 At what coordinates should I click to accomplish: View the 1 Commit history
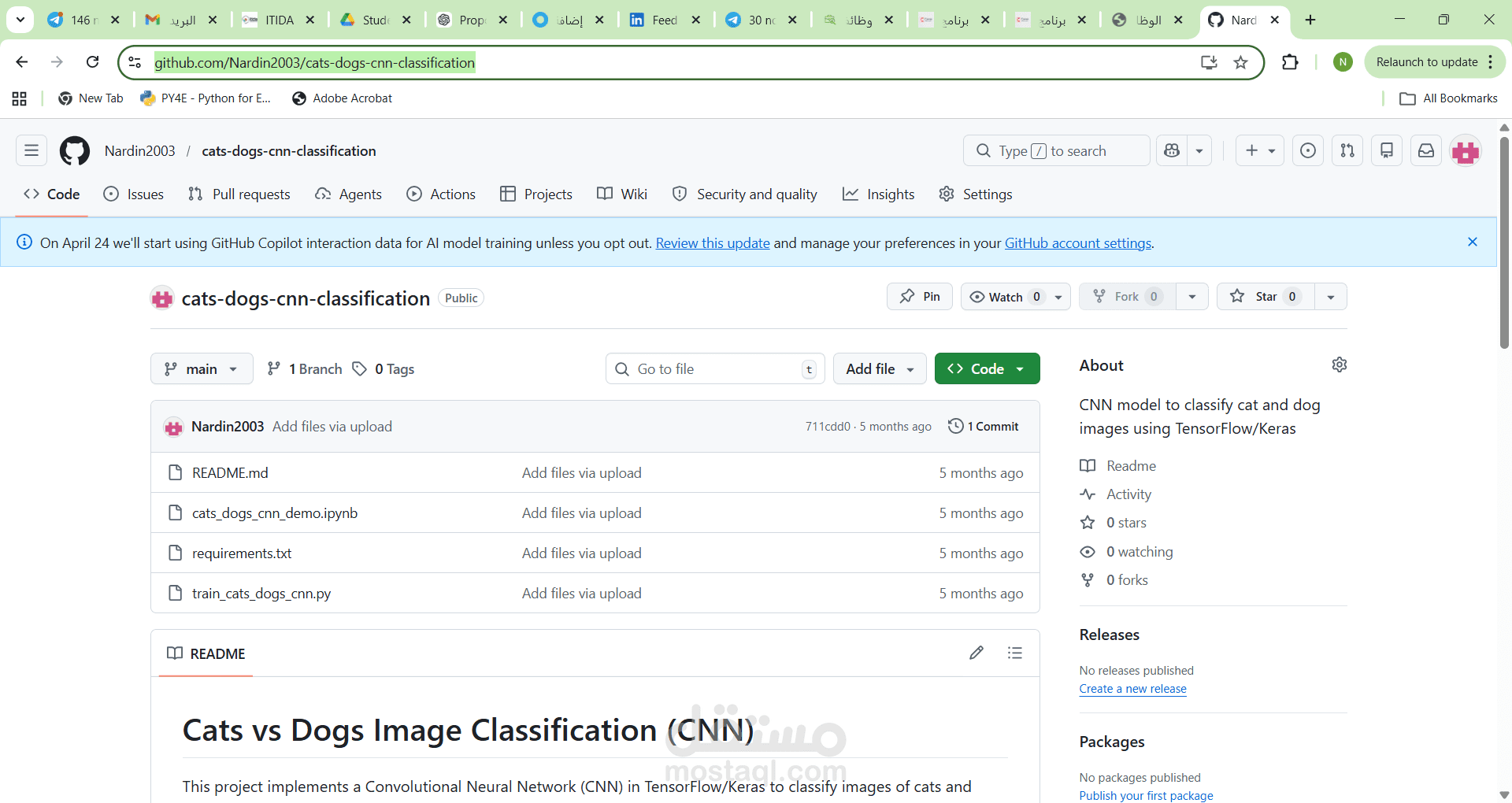tap(984, 426)
